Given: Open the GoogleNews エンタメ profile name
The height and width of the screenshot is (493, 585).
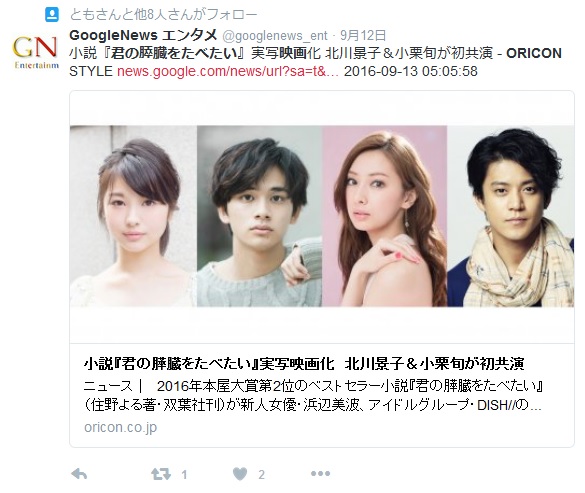Looking at the screenshot, I should (x=143, y=35).
